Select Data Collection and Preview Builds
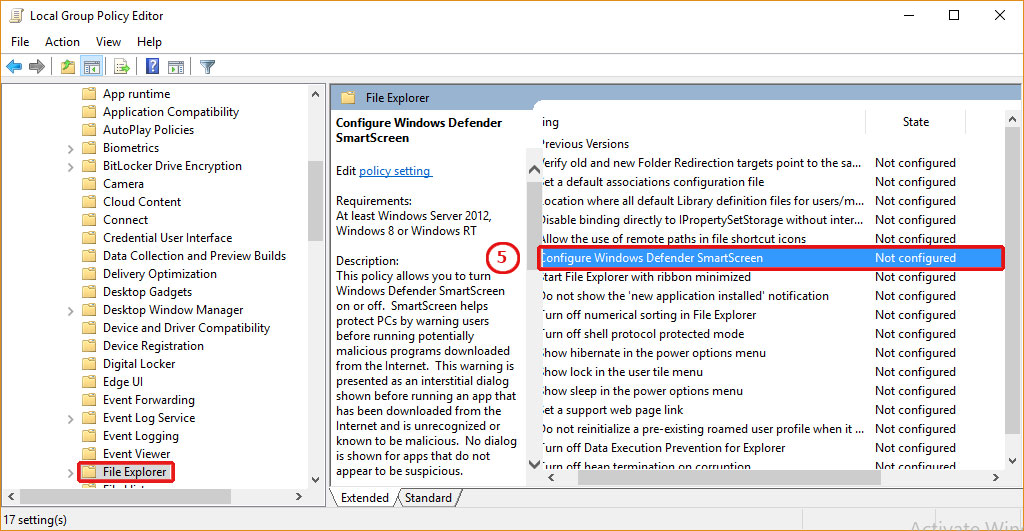The height and width of the screenshot is (531, 1024). pyautogui.click(x=194, y=256)
